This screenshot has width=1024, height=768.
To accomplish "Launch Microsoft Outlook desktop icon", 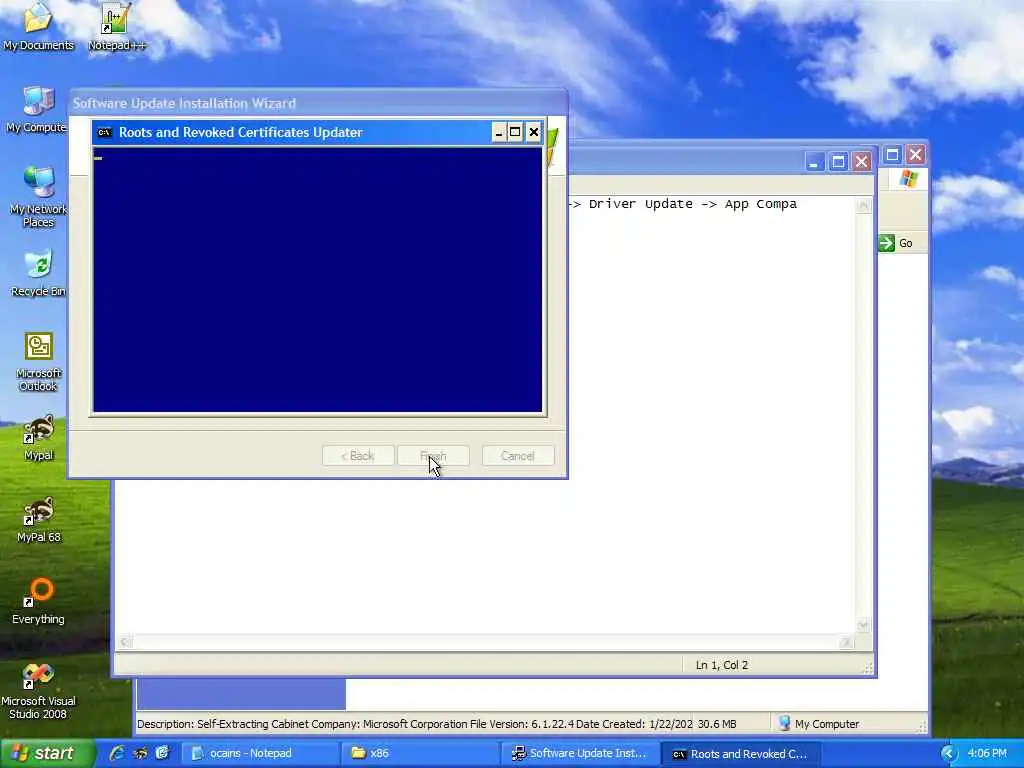I will 39,362.
